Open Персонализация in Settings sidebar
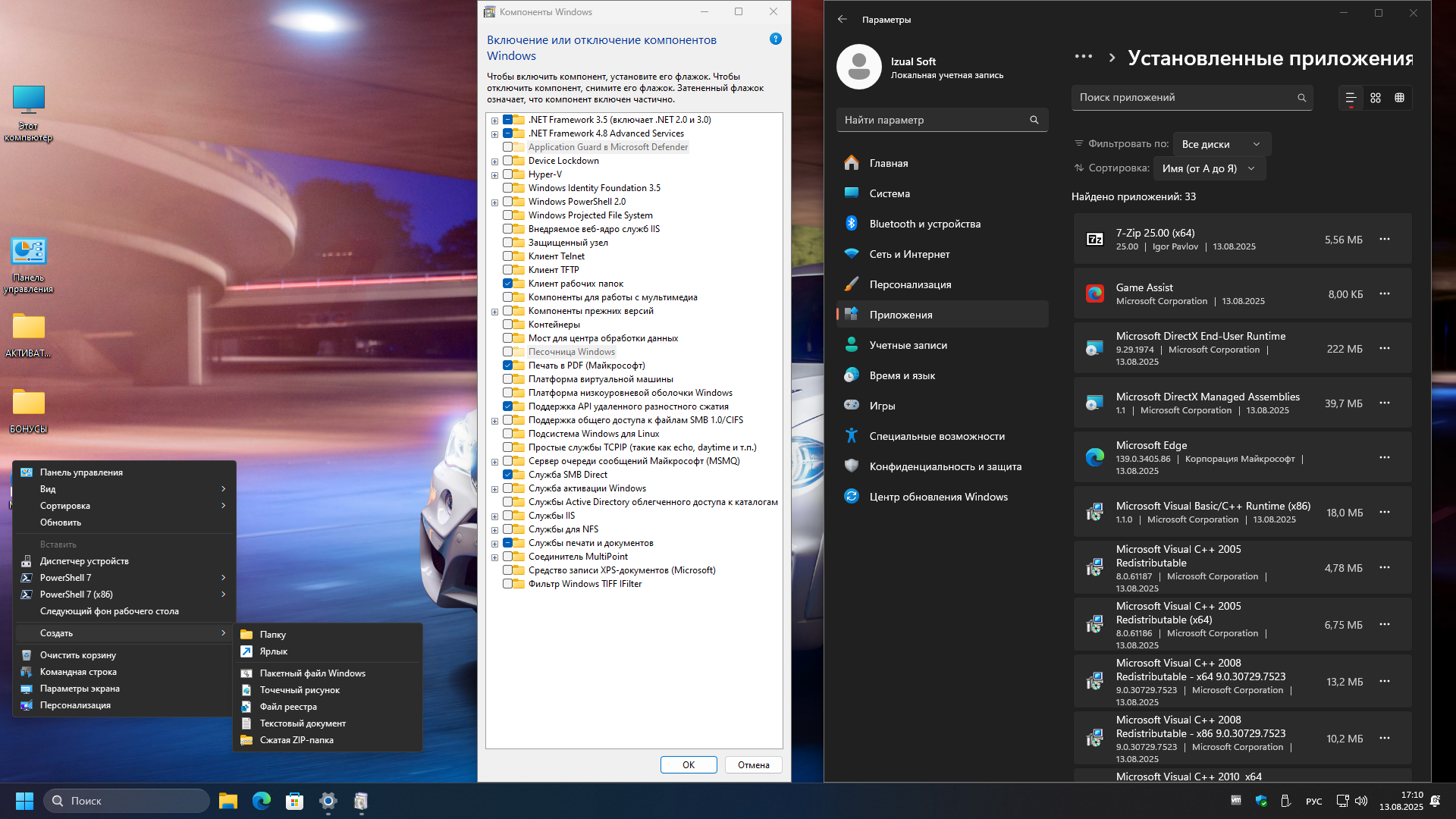This screenshot has height=819, width=1456. tap(942, 284)
